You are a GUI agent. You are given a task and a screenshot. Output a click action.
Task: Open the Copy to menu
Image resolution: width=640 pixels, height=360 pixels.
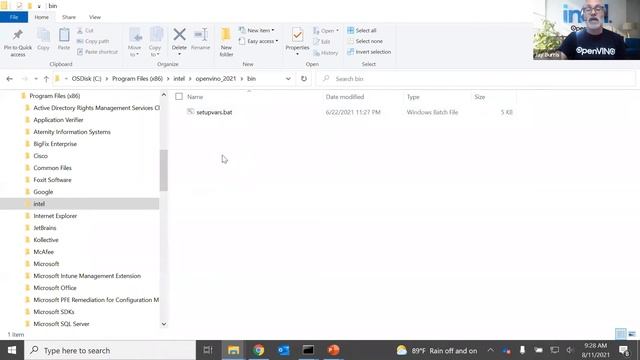point(155,42)
